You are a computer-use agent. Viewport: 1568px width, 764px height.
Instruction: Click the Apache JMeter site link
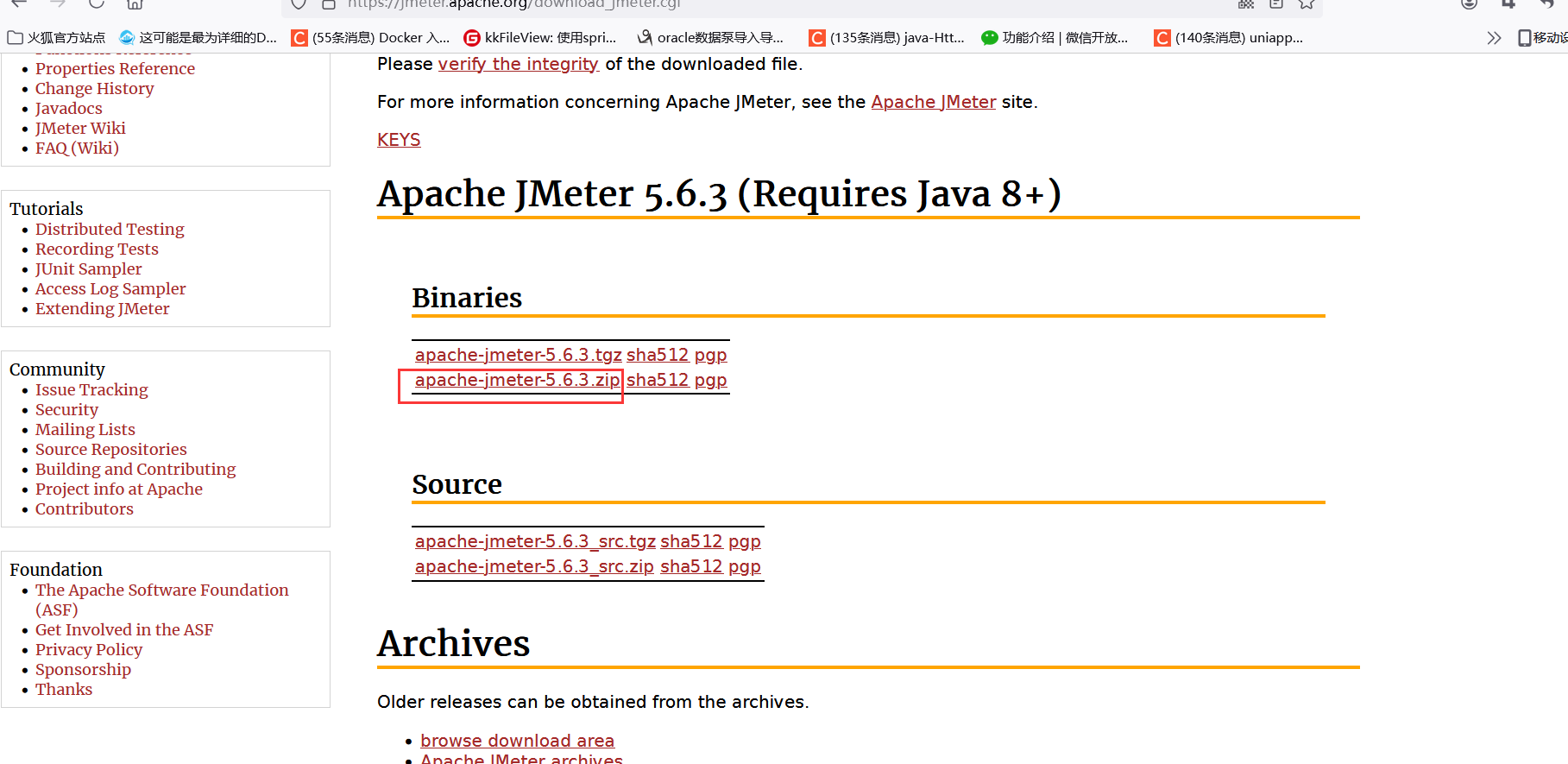point(933,102)
